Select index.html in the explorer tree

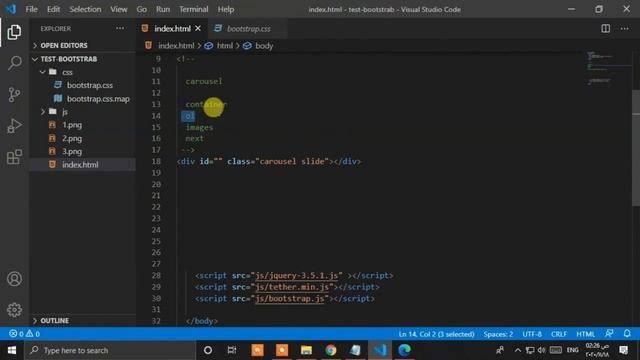[x=80, y=164]
